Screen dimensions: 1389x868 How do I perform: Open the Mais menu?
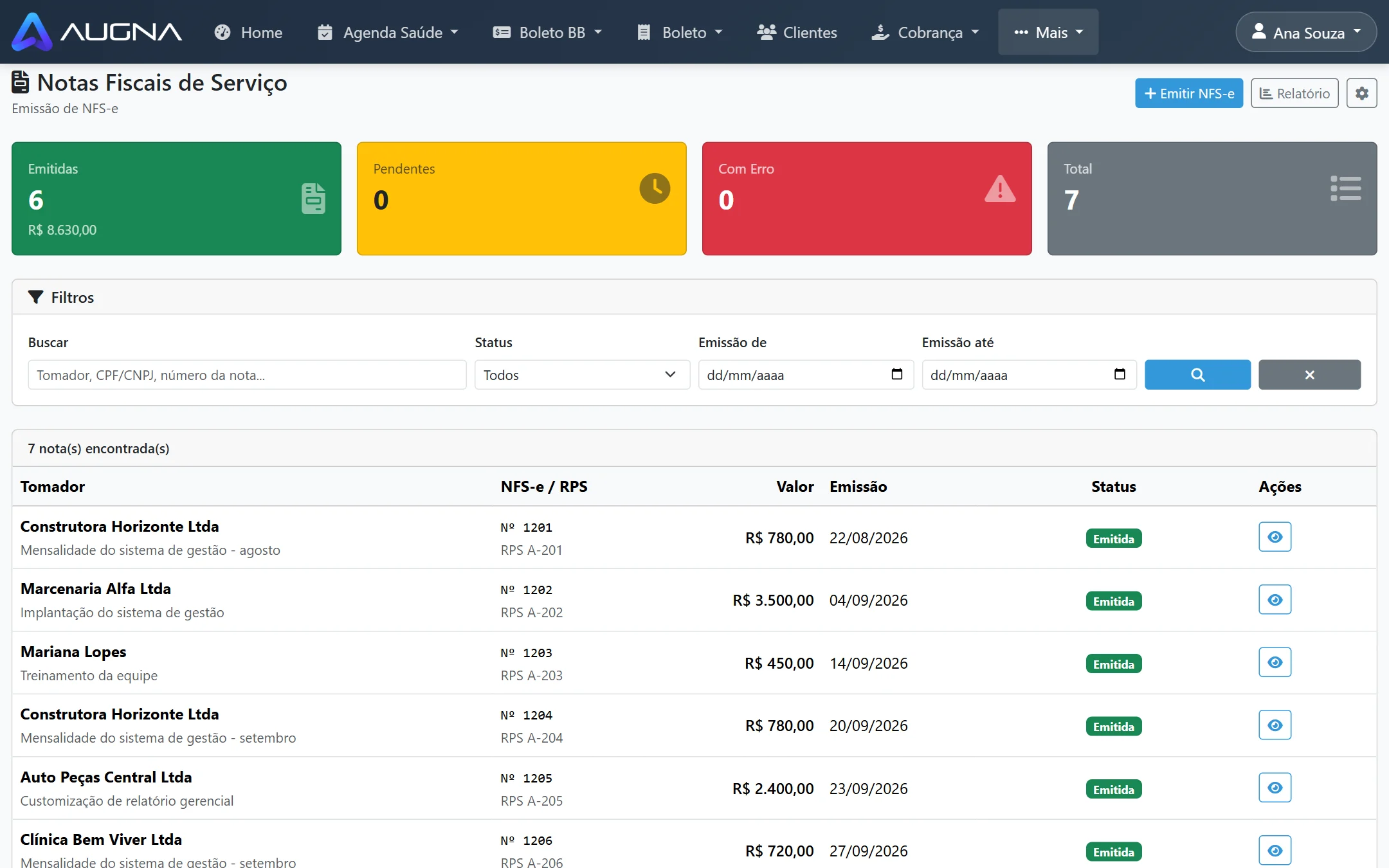click(1048, 32)
